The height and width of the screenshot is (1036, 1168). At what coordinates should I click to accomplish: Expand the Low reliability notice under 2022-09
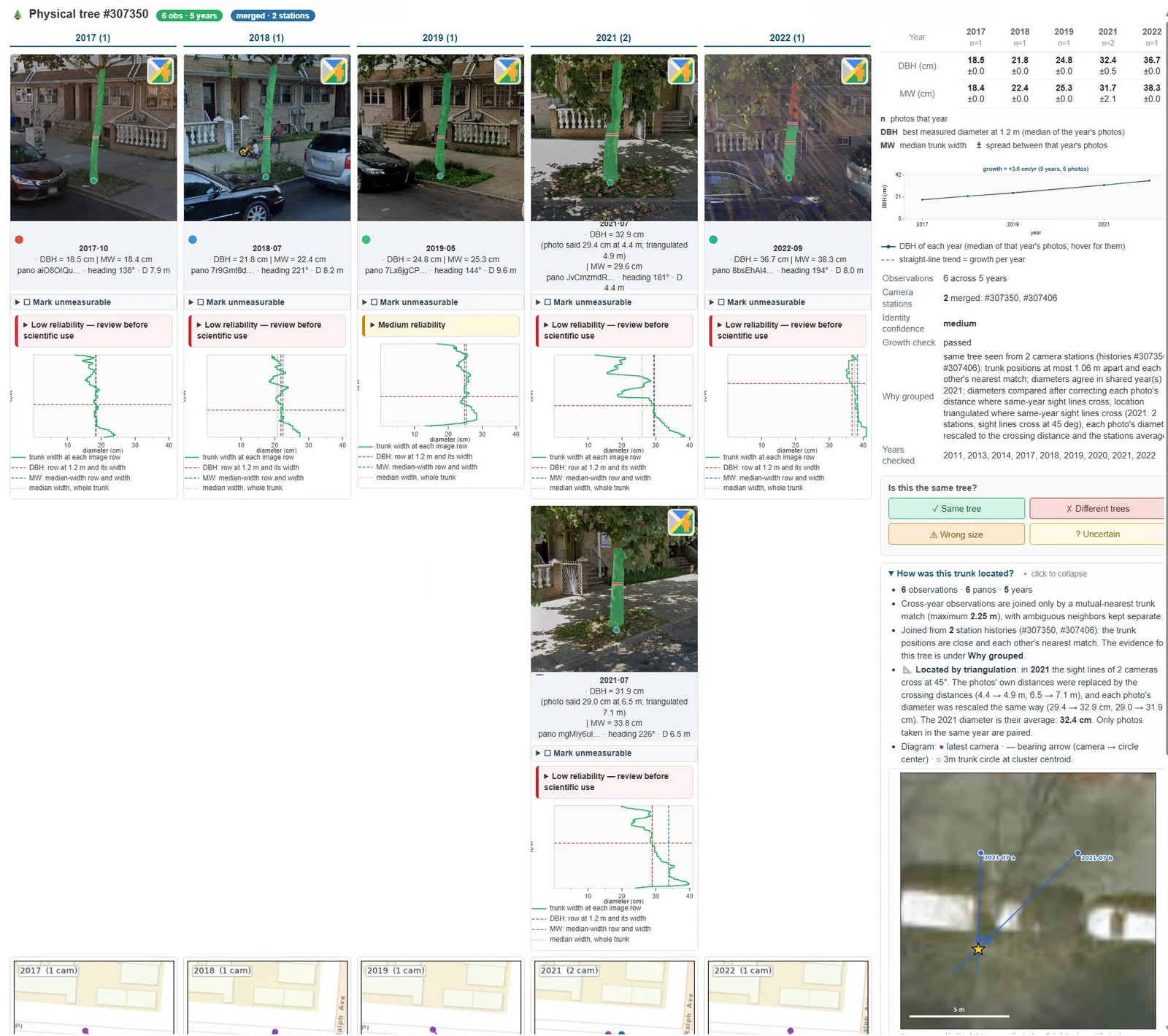pos(788,331)
